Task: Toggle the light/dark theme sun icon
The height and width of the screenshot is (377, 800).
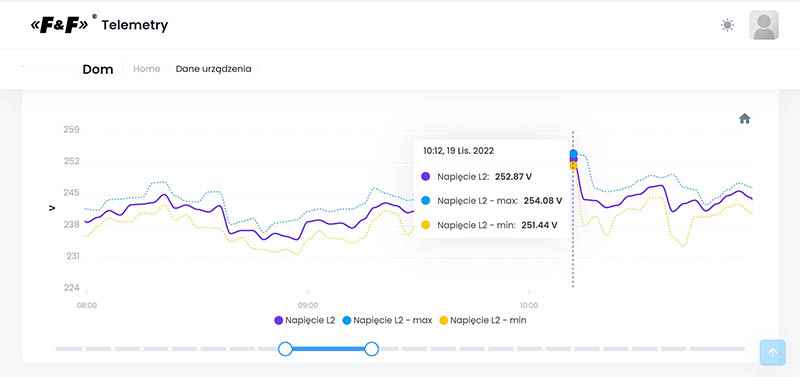Action: point(727,25)
